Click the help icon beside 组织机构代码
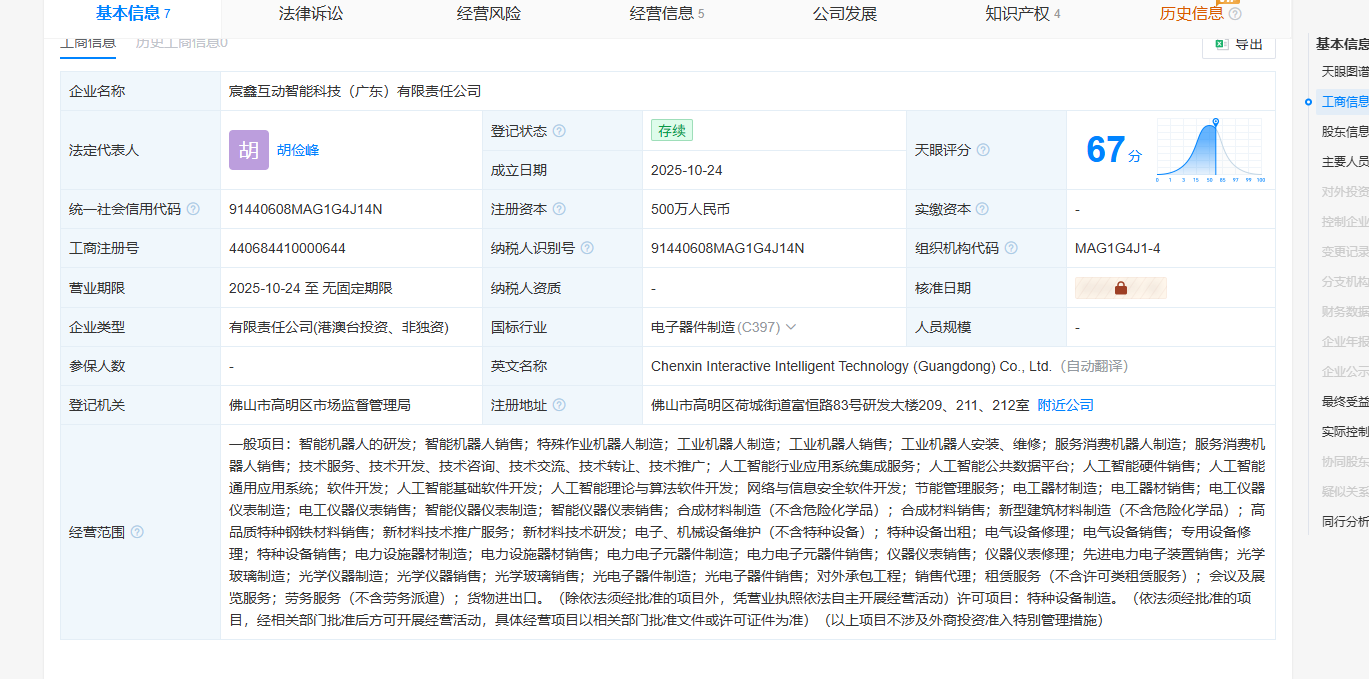 pyautogui.click(x=1011, y=248)
